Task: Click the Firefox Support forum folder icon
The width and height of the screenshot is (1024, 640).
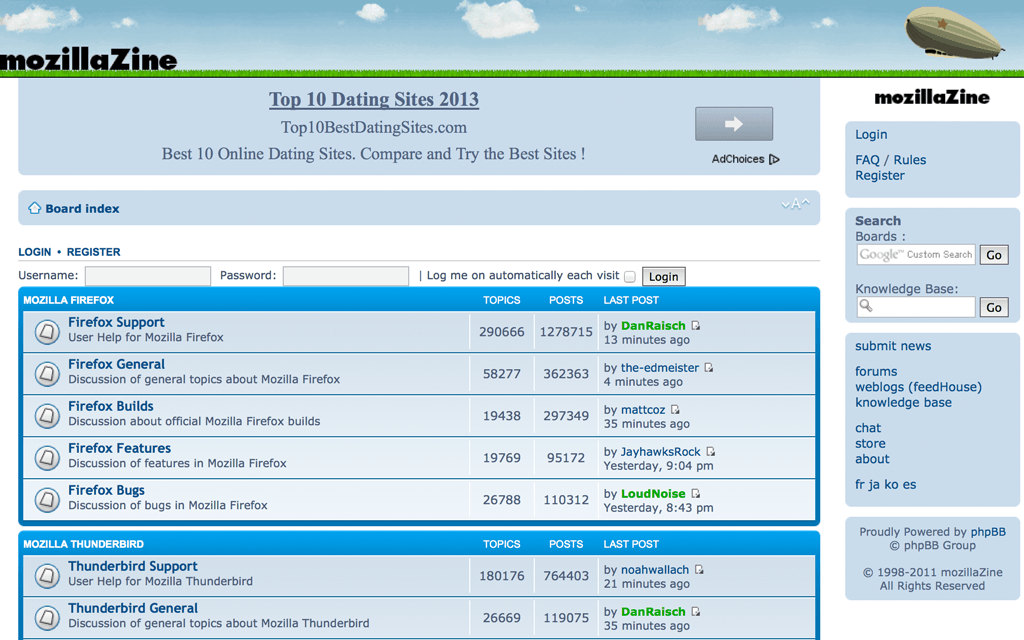Action: (47, 331)
